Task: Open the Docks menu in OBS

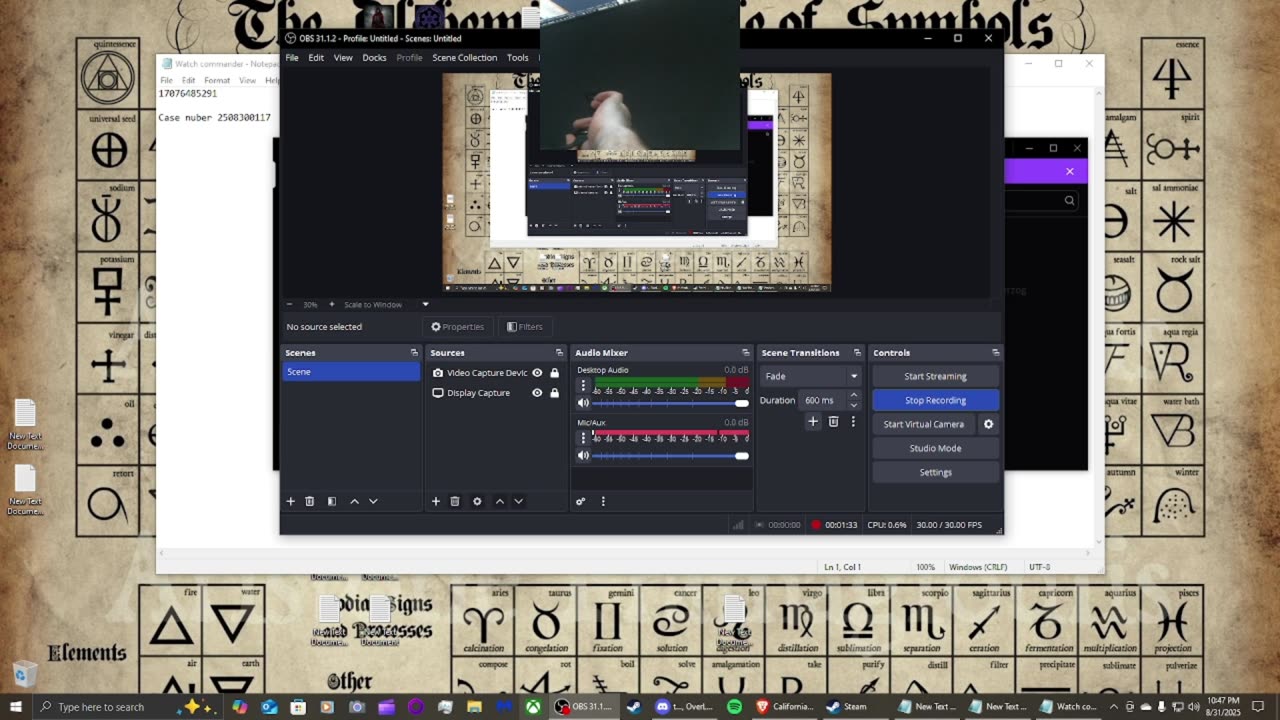Action: pyautogui.click(x=374, y=58)
